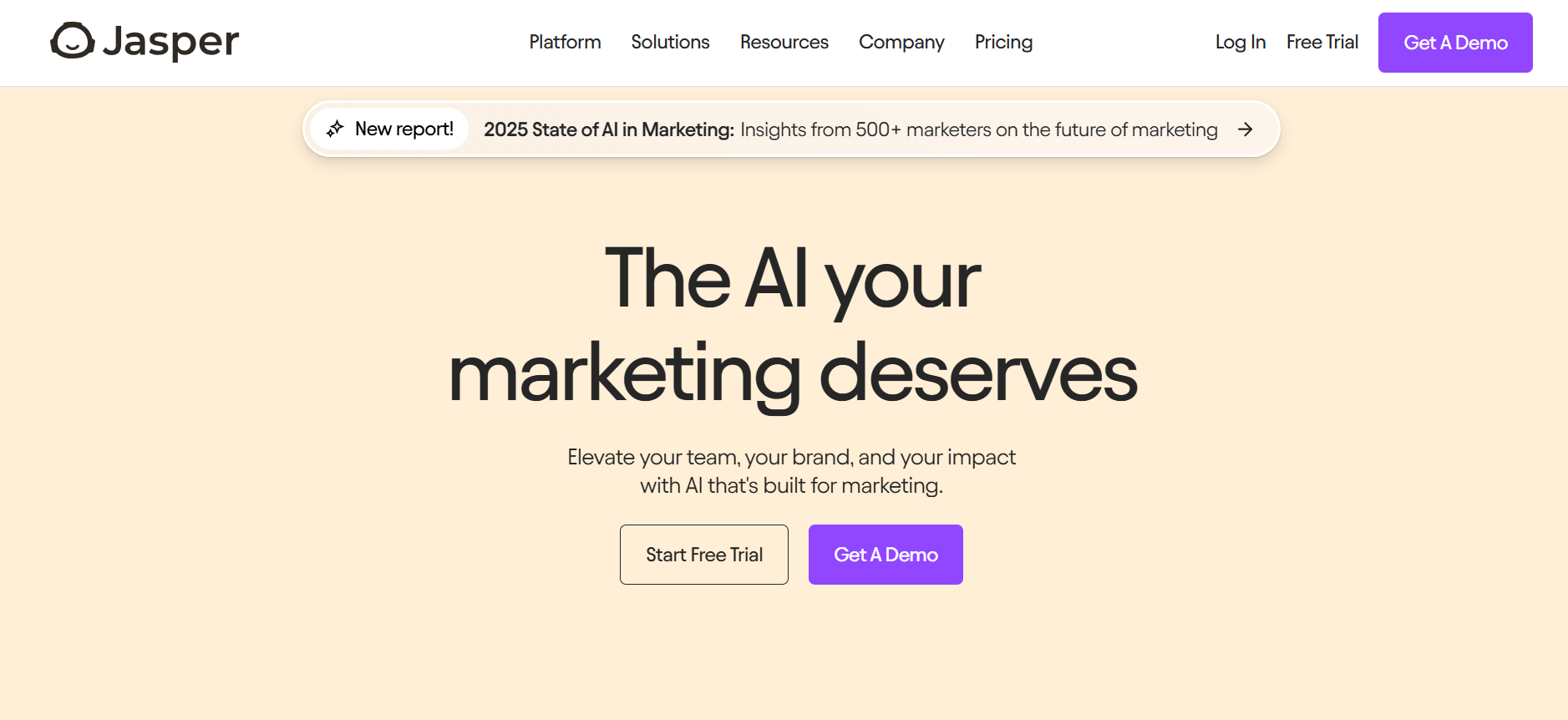
Task: Click the hero Get A Demo button
Action: click(885, 555)
